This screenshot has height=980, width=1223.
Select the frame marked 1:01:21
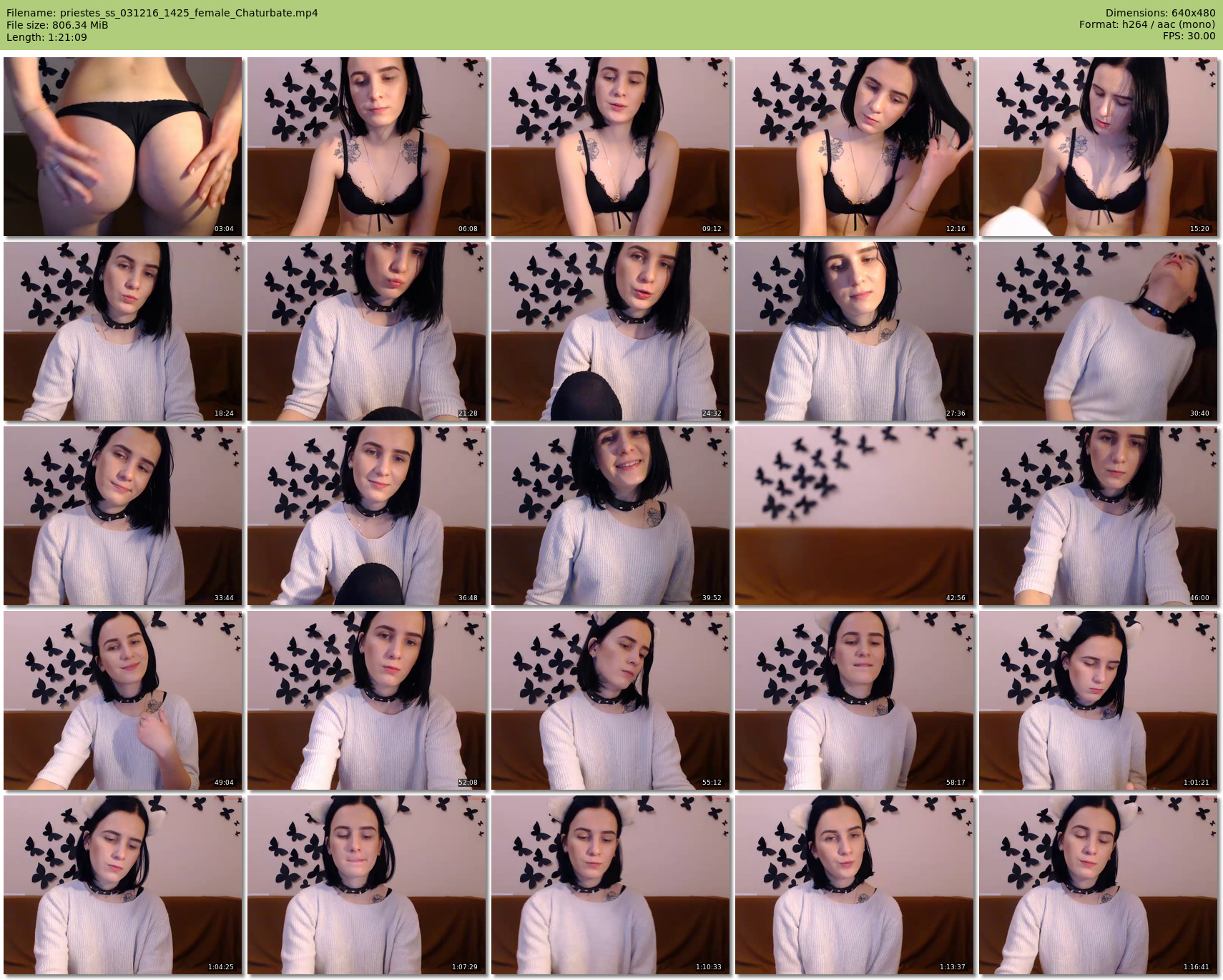tap(1099, 700)
